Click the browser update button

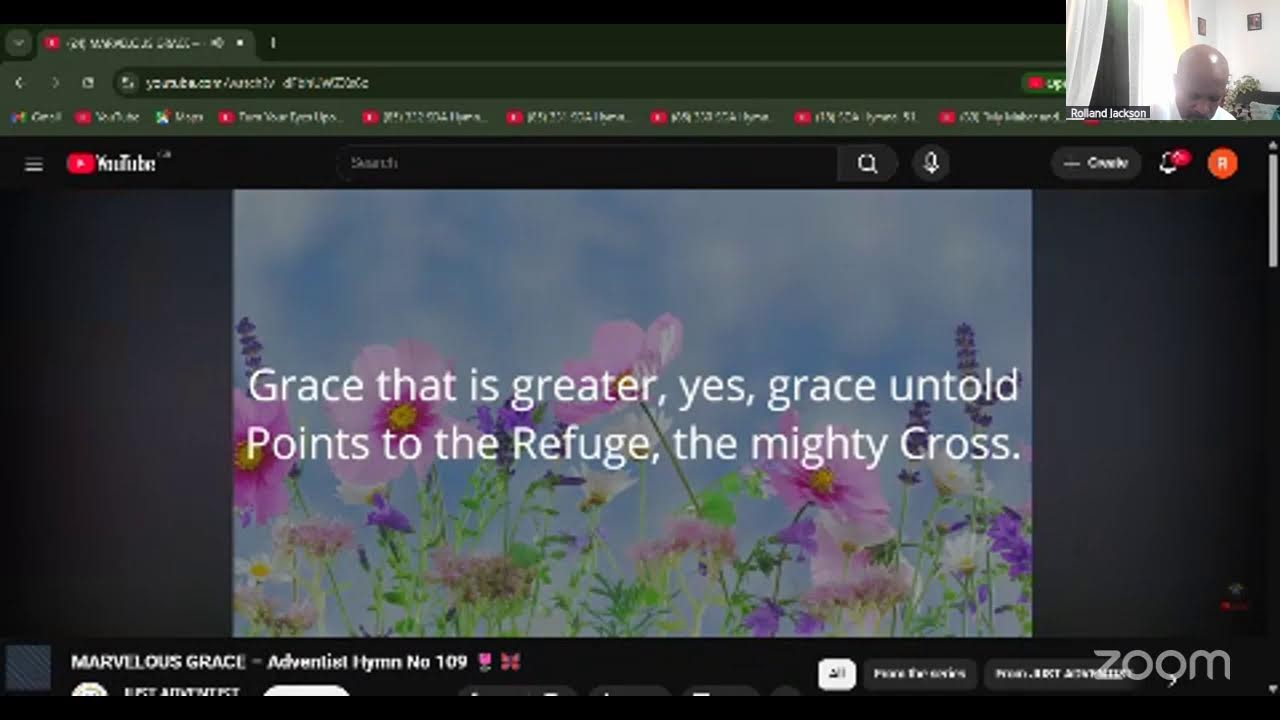(x=1044, y=83)
